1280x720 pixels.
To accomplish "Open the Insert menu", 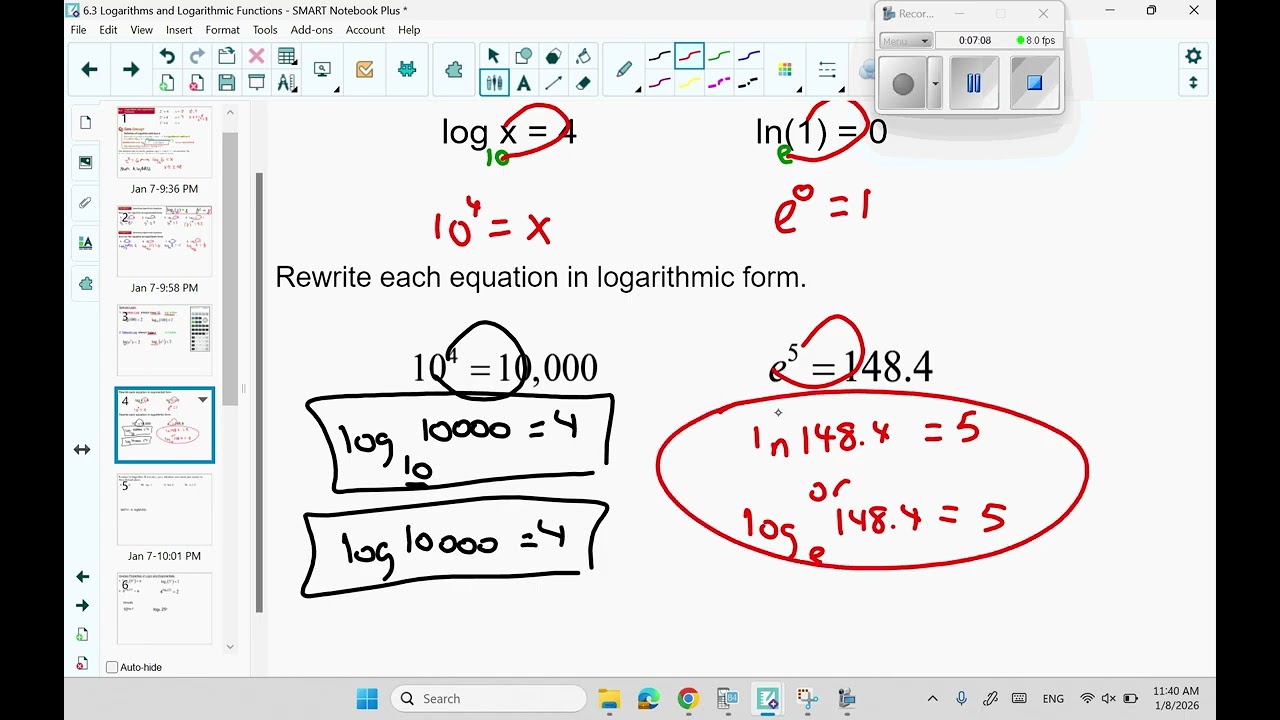I will pyautogui.click(x=179, y=30).
